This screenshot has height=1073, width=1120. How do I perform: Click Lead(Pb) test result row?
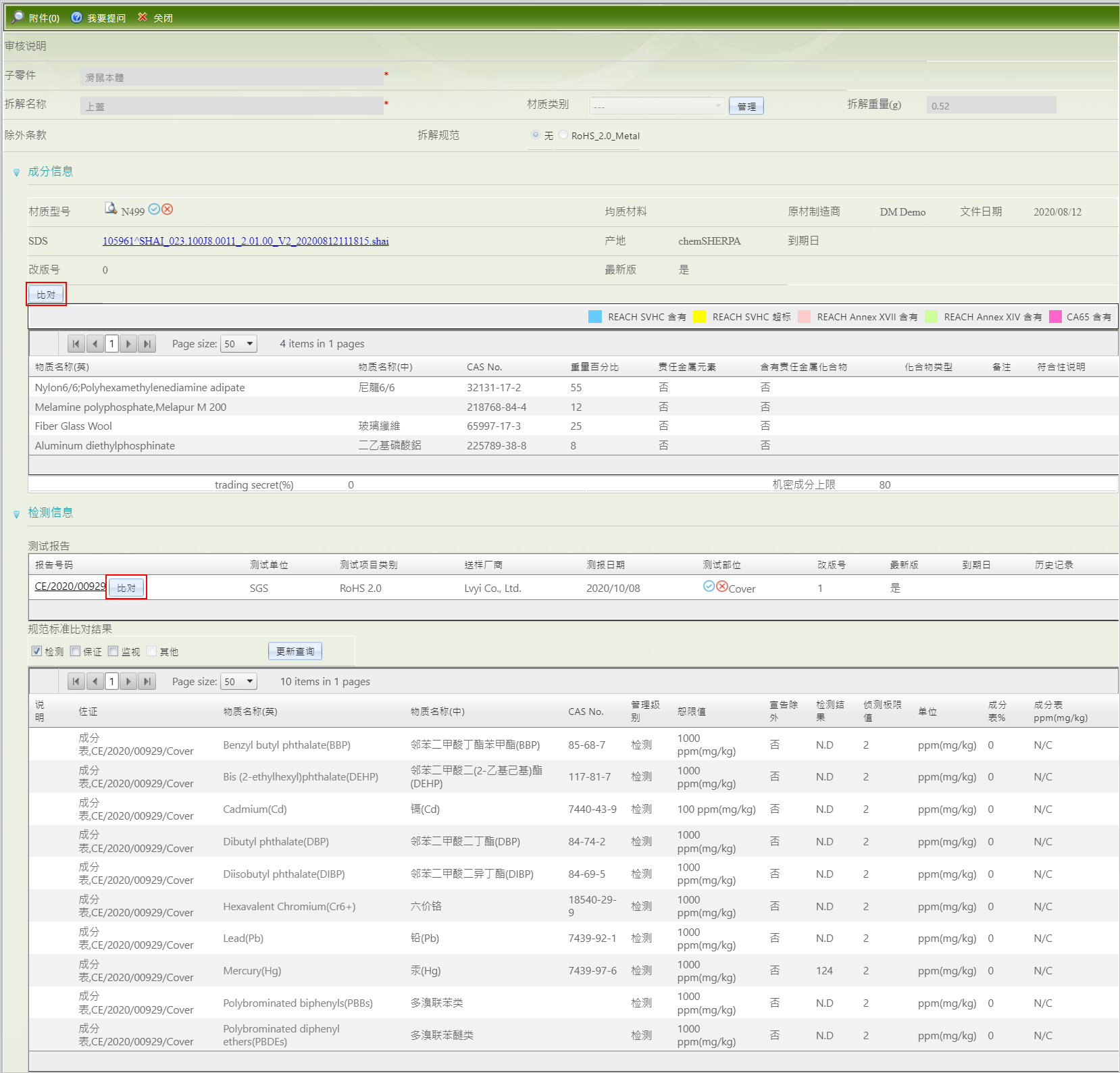click(x=573, y=938)
